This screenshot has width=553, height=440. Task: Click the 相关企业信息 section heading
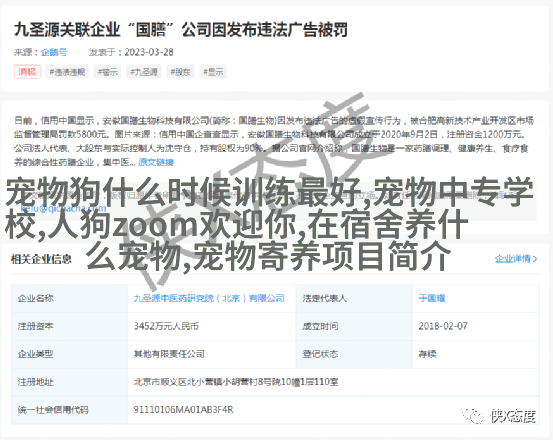(x=41, y=259)
